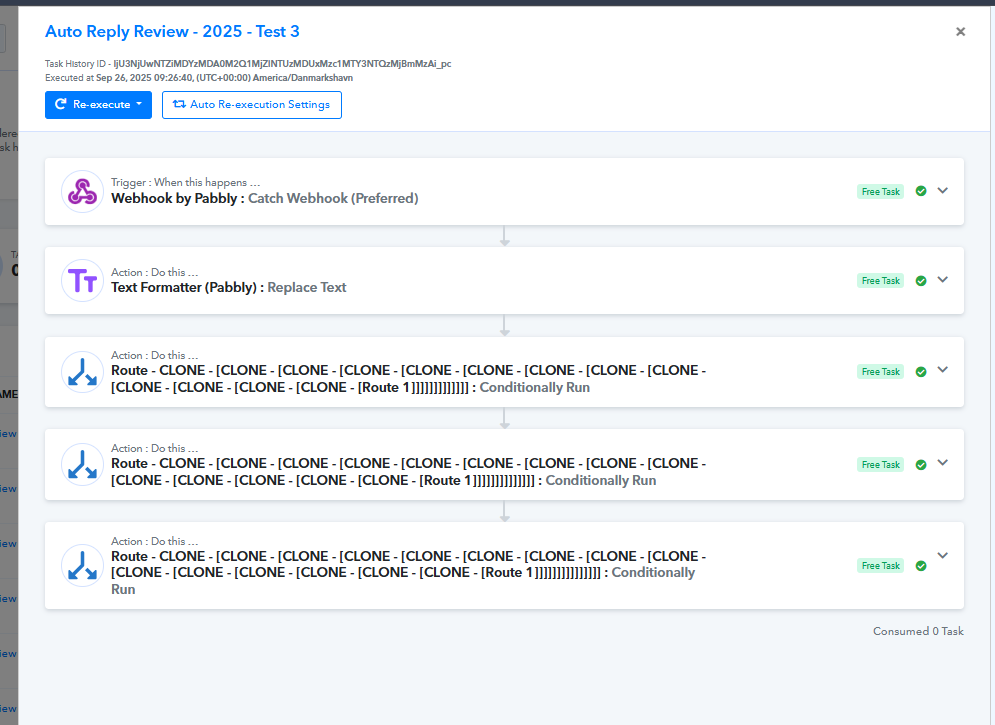Click the Text Formatter purple Tt icon
The width and height of the screenshot is (995, 725).
point(82,280)
